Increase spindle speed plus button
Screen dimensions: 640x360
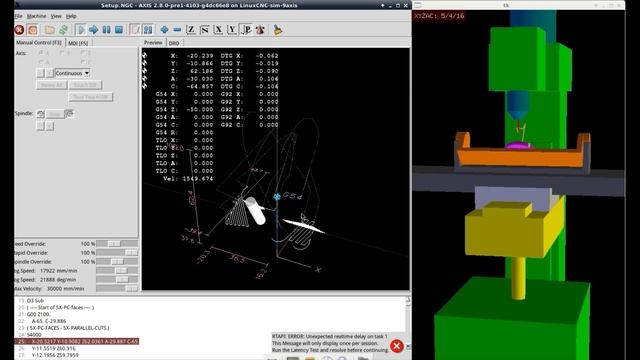50,126
